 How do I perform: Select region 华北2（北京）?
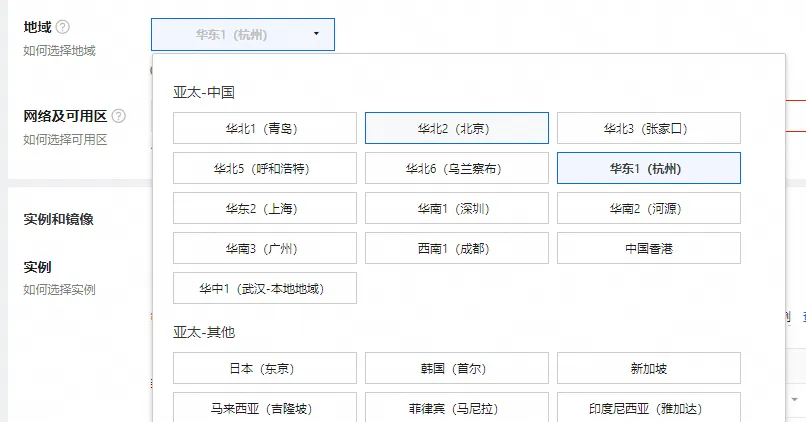point(456,128)
